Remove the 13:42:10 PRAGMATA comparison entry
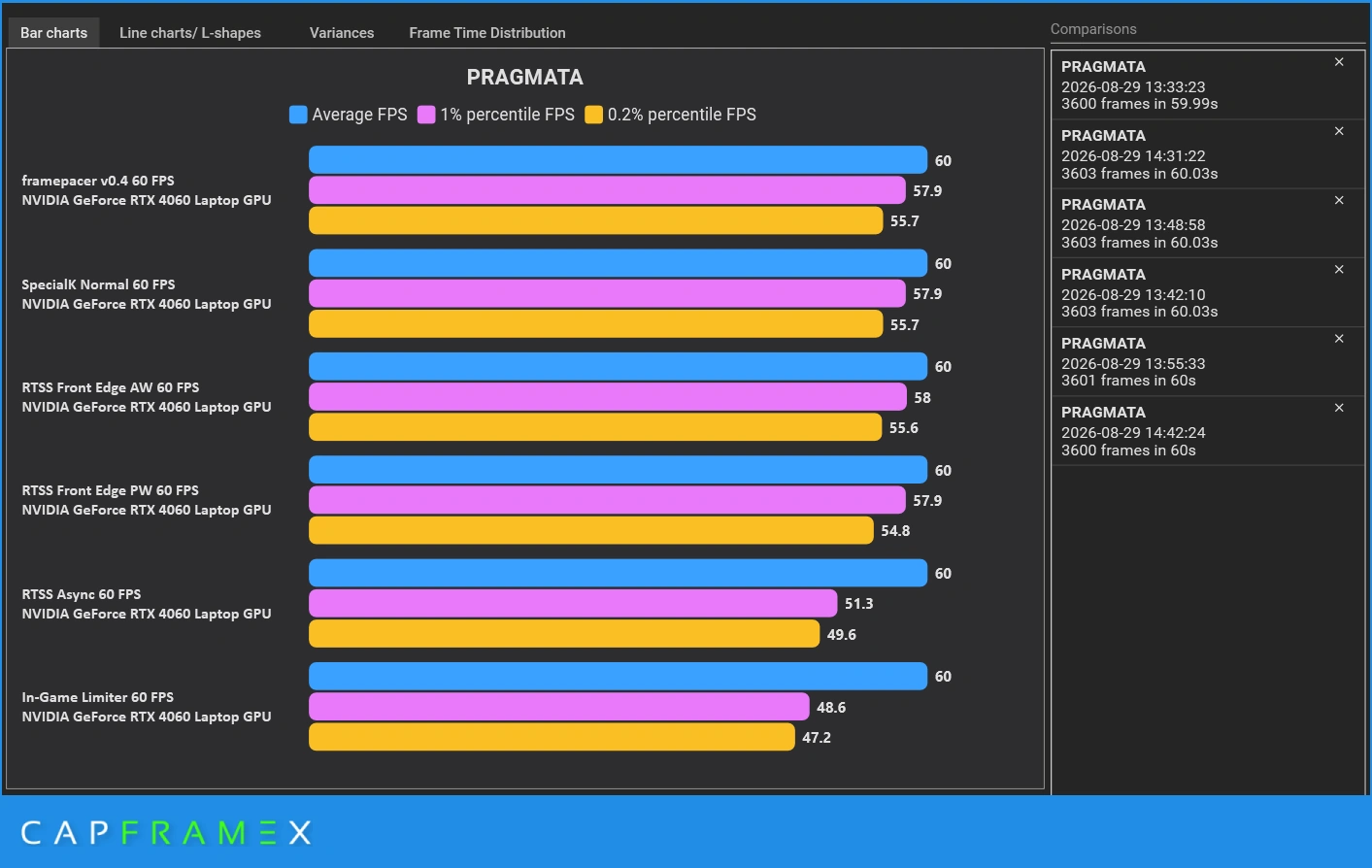Image resolution: width=1372 pixels, height=868 pixels. click(1339, 269)
